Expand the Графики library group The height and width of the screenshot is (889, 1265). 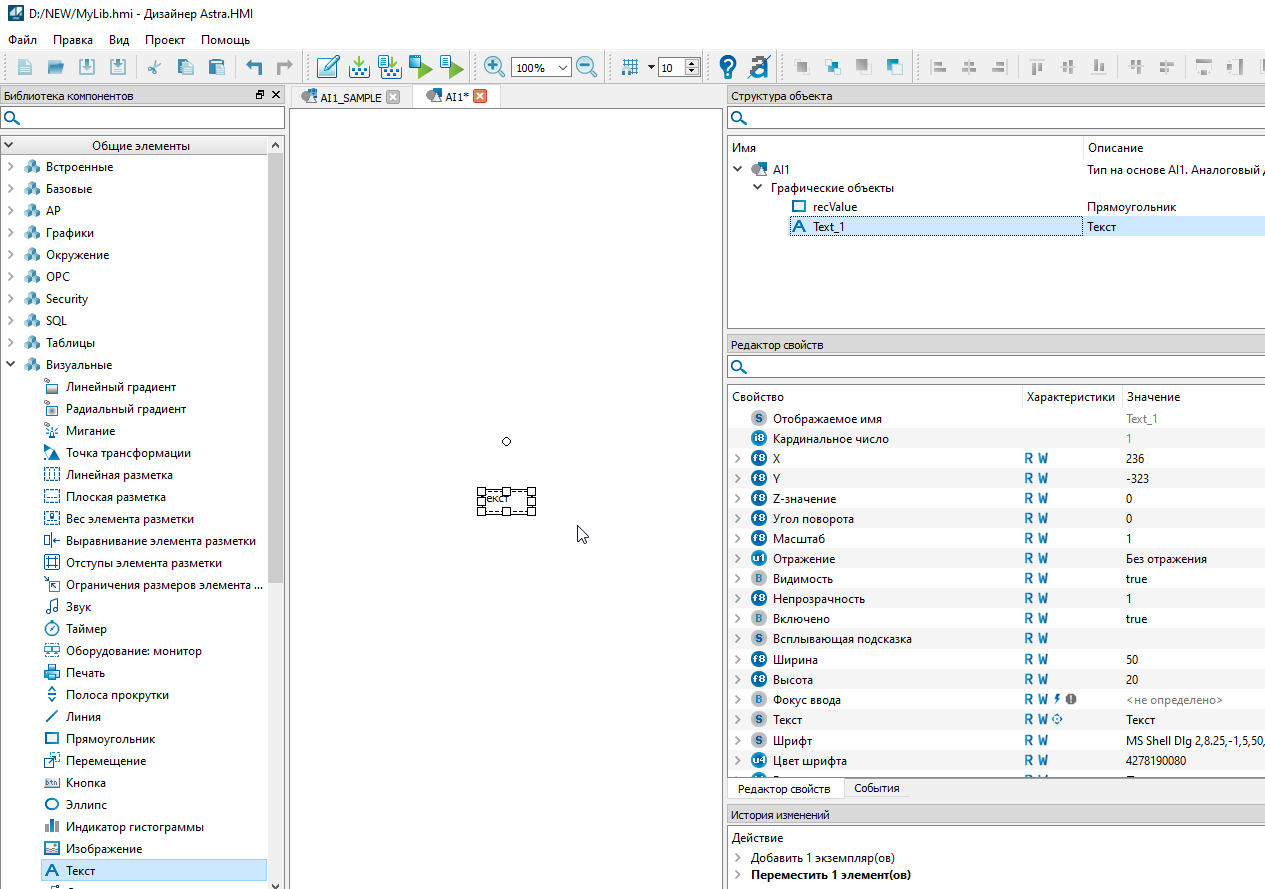[x=11, y=233]
